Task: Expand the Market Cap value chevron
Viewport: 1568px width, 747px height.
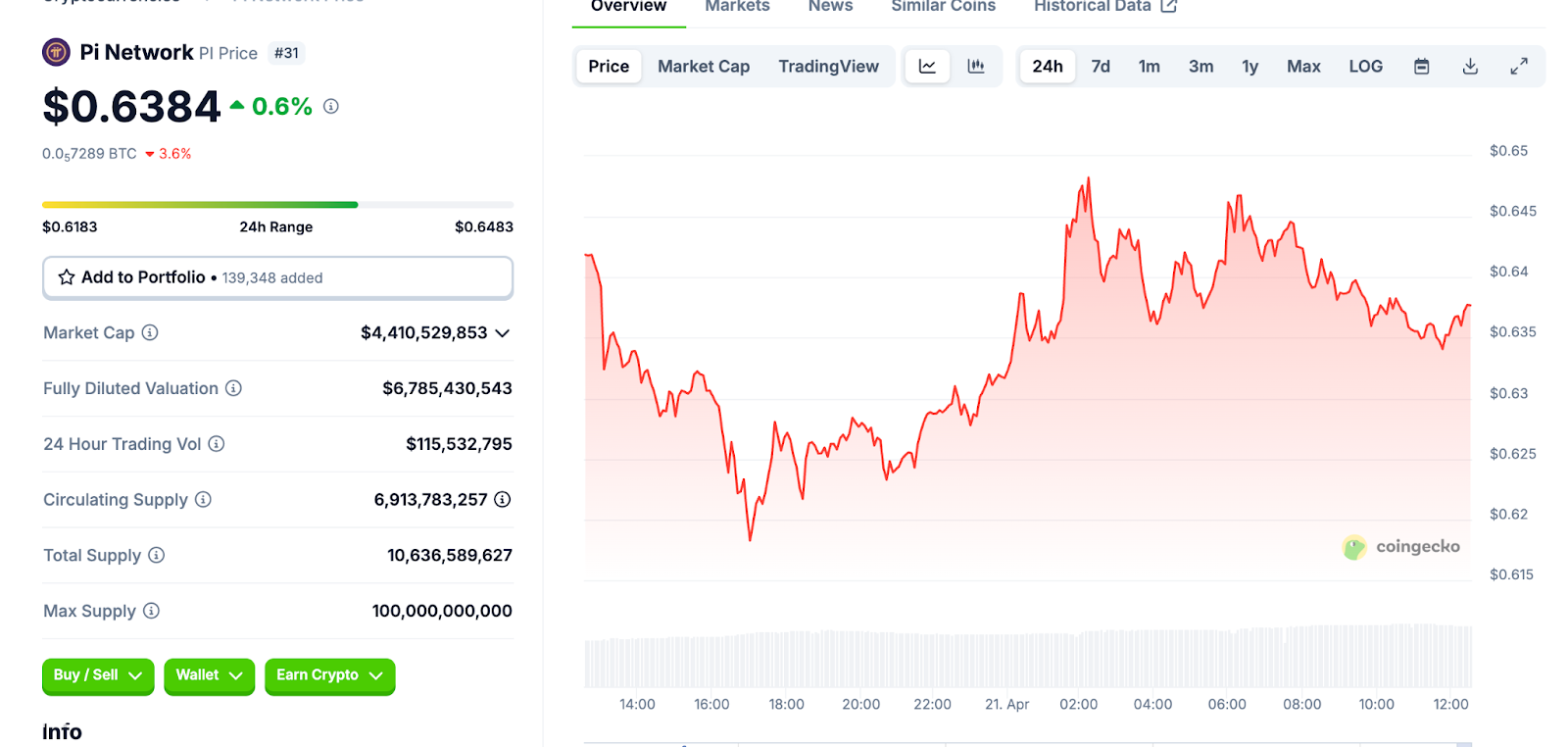Action: [x=503, y=333]
